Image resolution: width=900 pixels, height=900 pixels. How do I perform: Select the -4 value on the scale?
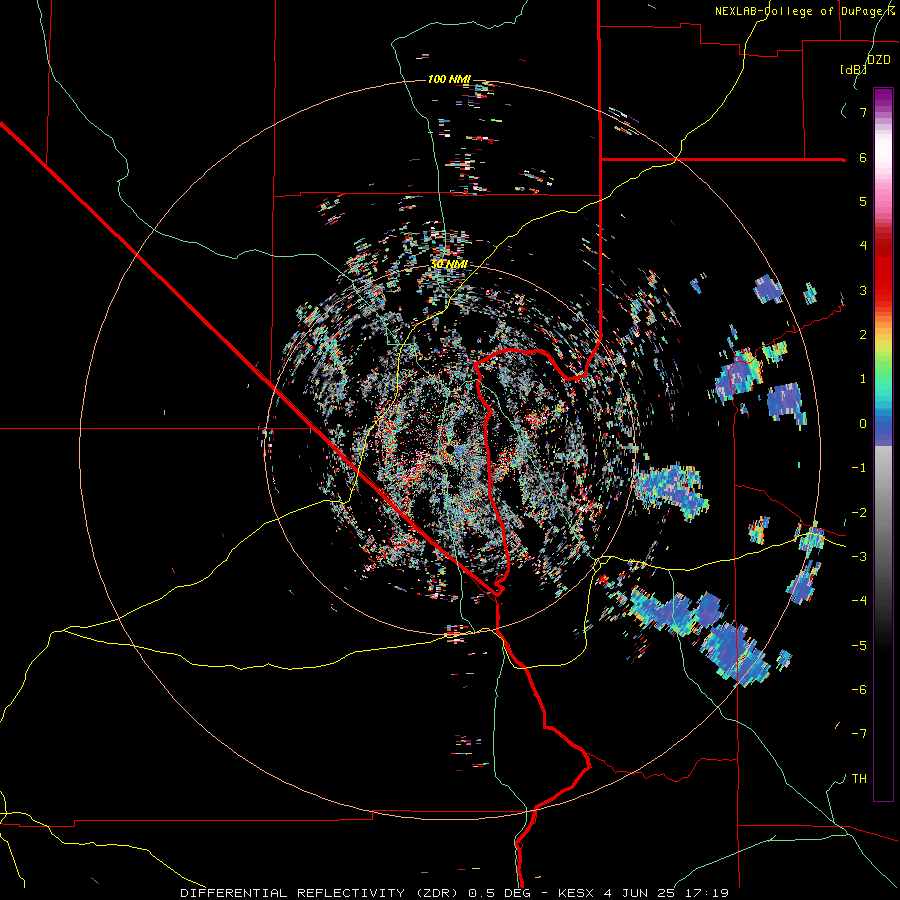click(859, 601)
